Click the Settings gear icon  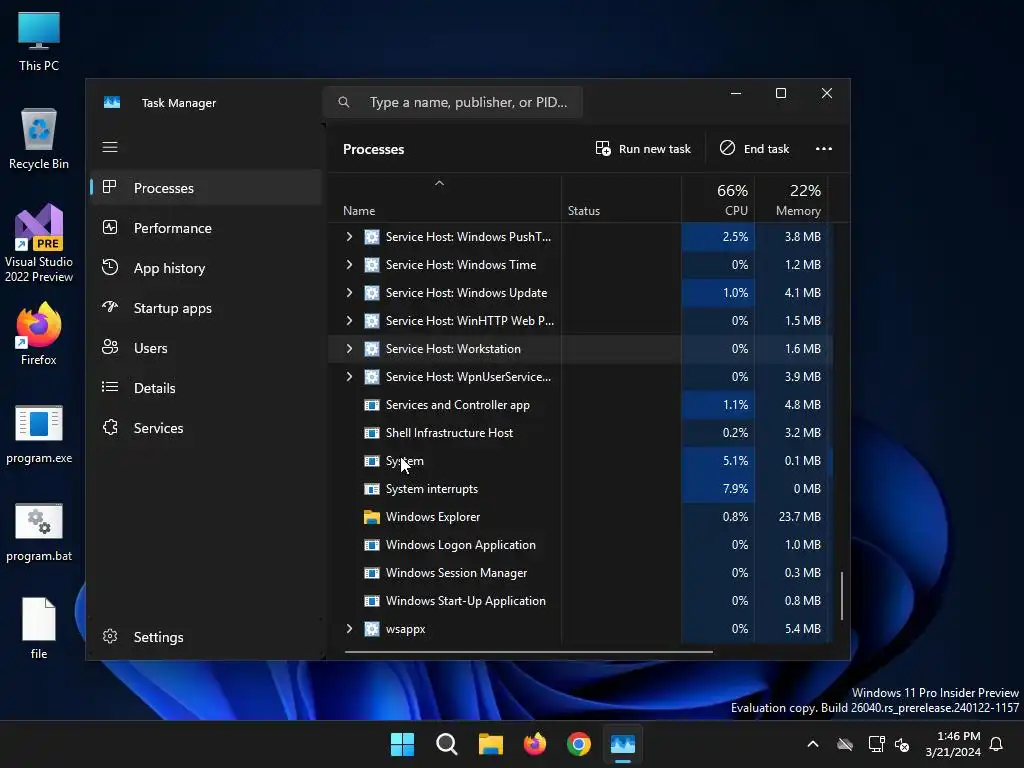point(110,636)
